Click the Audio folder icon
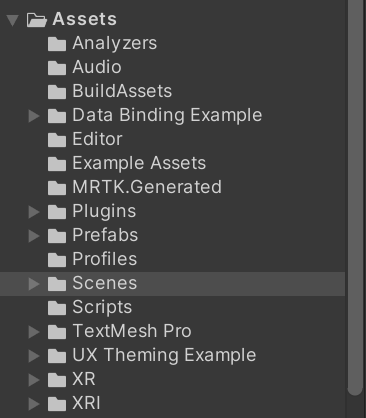This screenshot has width=366, height=418. 57,68
